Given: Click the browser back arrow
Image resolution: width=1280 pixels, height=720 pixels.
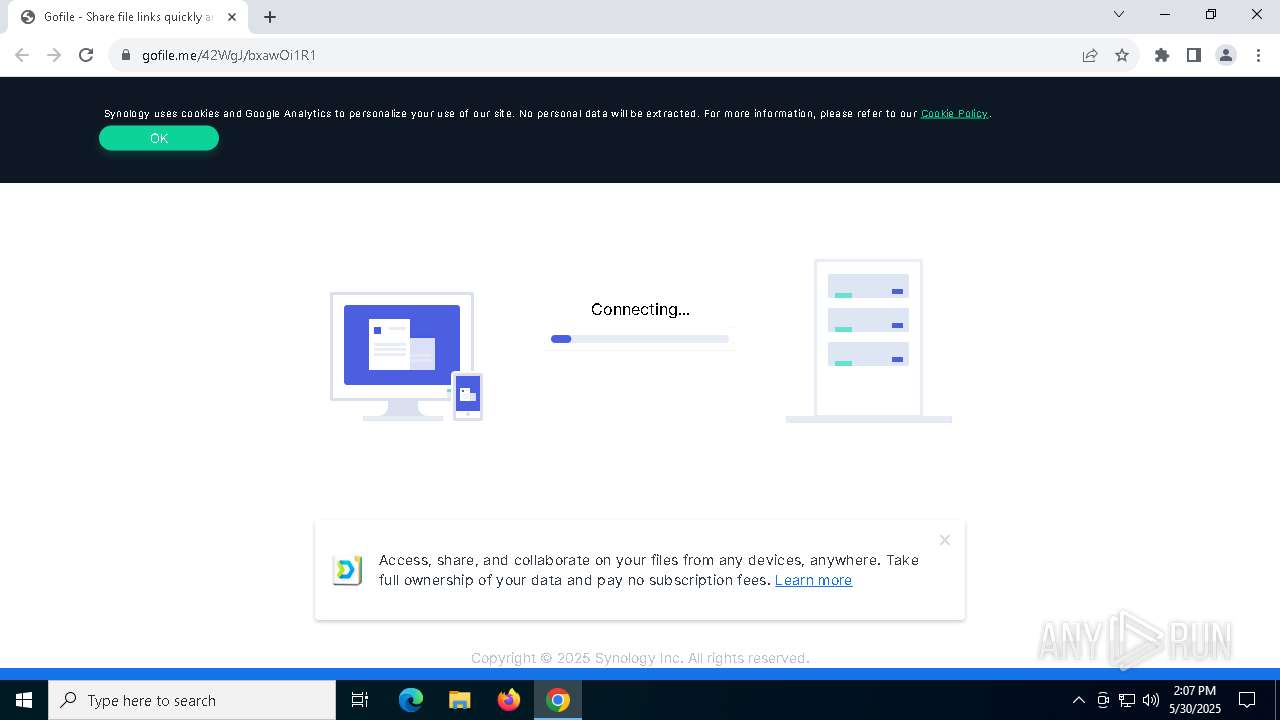Looking at the screenshot, I should 22,55.
